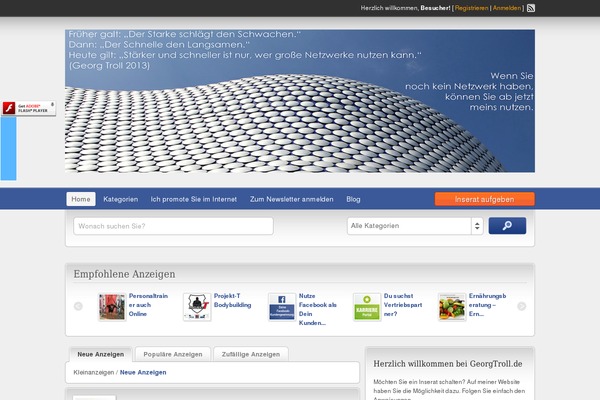
Task: Click the magnifier search button
Action: [507, 226]
